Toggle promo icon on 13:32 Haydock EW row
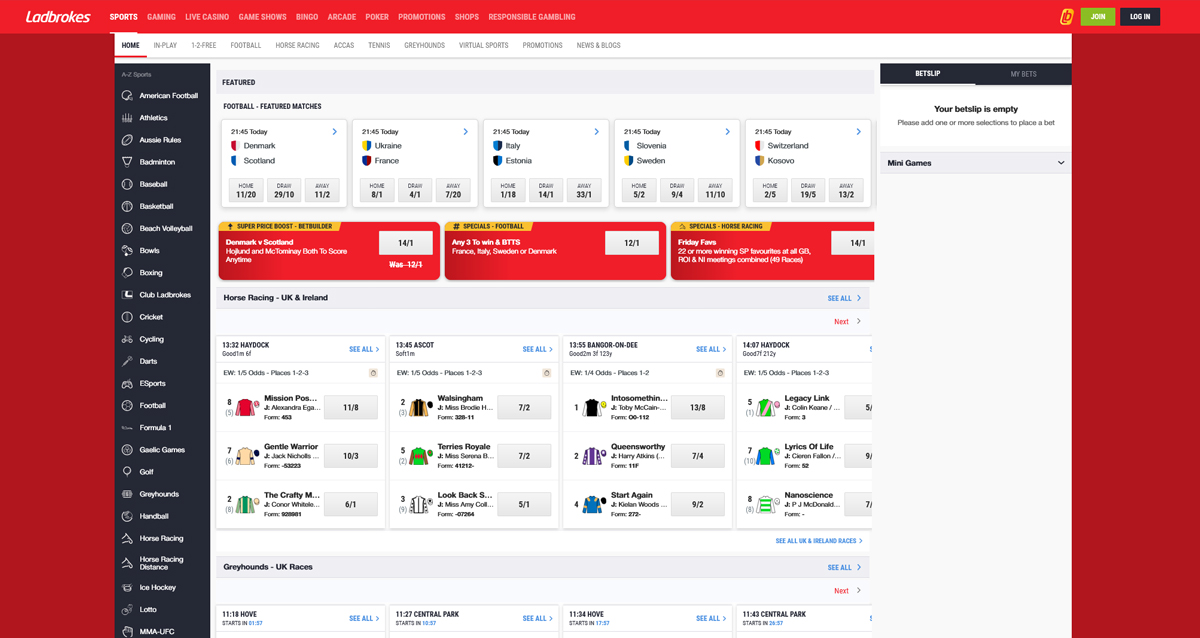1200x638 pixels. [373, 373]
